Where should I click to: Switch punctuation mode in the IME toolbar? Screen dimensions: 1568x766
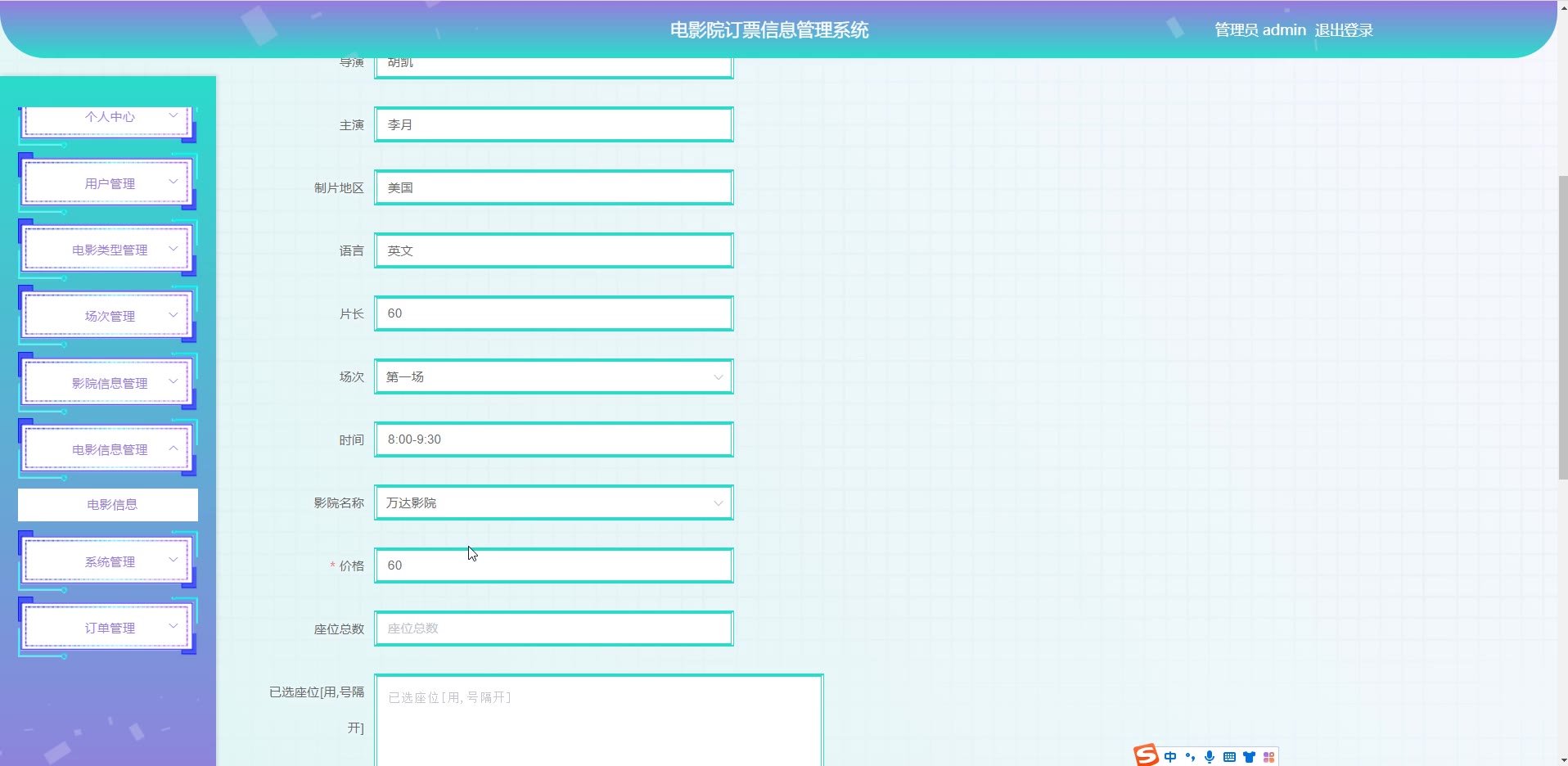[x=1190, y=757]
